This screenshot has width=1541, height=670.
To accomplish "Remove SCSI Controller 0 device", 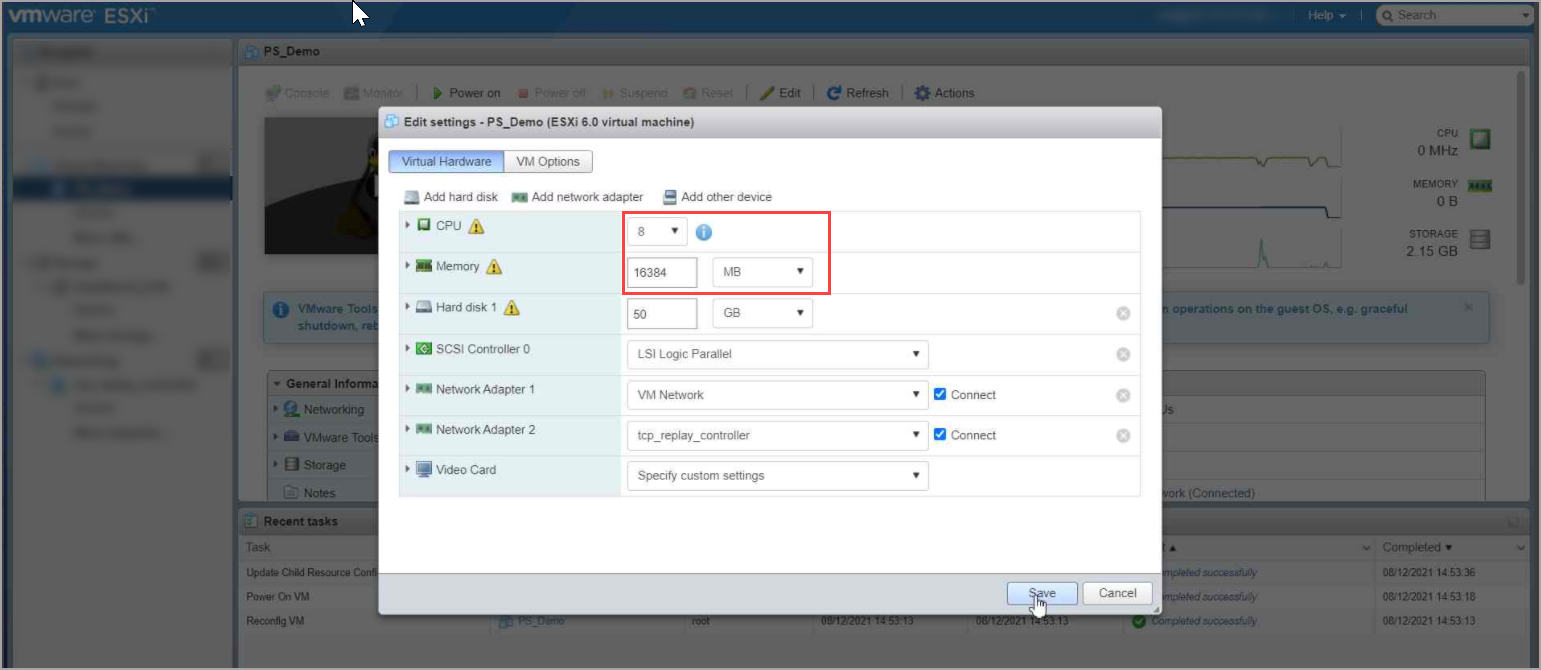I will (1123, 354).
